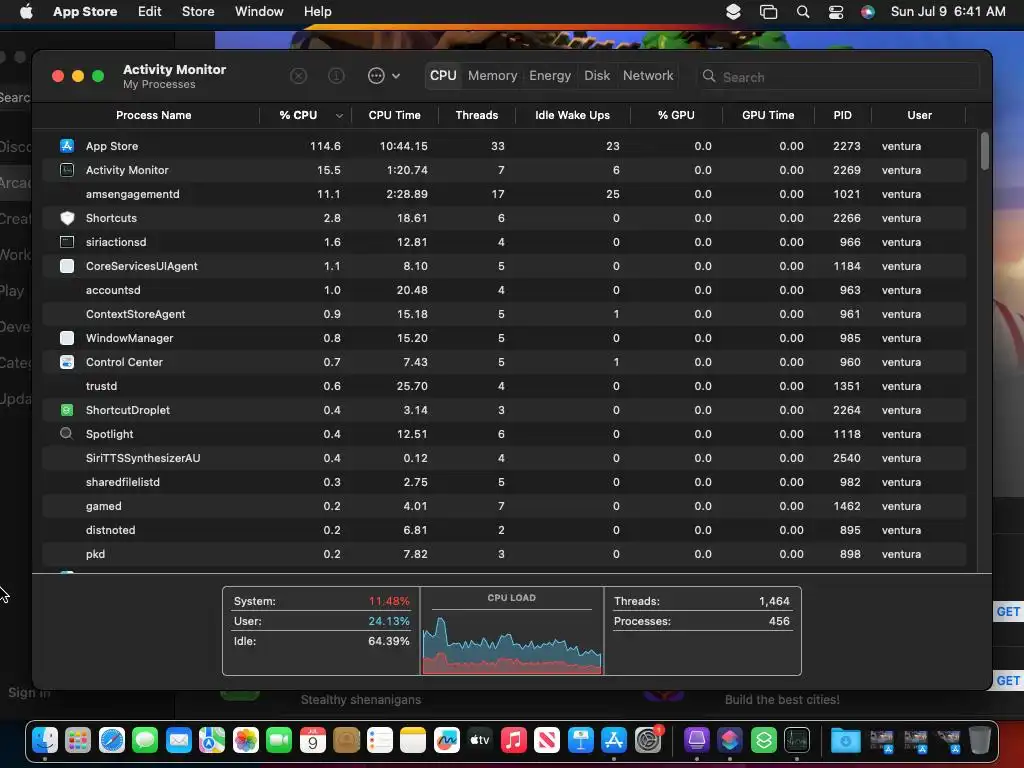The width and height of the screenshot is (1024, 768).
Task: Select the gamed process row
Action: [x=504, y=506]
